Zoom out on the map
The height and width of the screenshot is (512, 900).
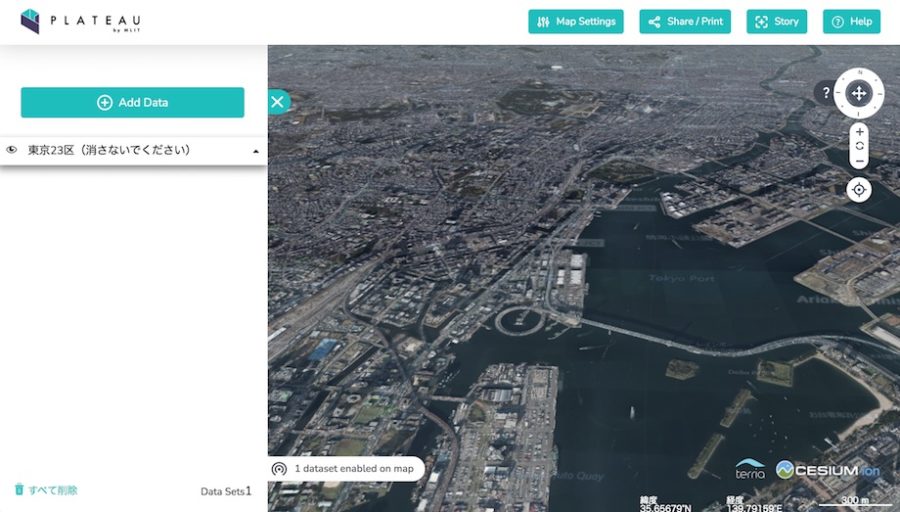tap(858, 160)
